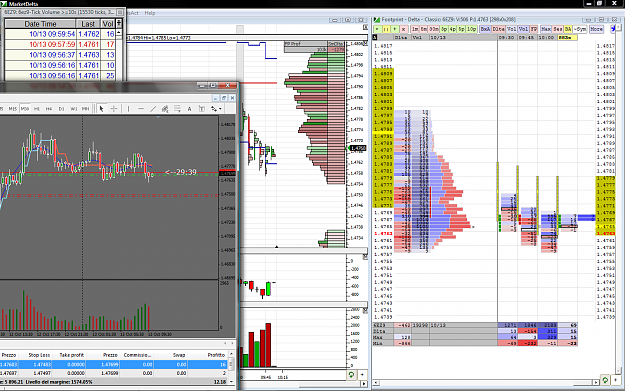The image size is (625, 391).
Task: Select the 10p period in Footprint toolbar
Action: (471, 29)
